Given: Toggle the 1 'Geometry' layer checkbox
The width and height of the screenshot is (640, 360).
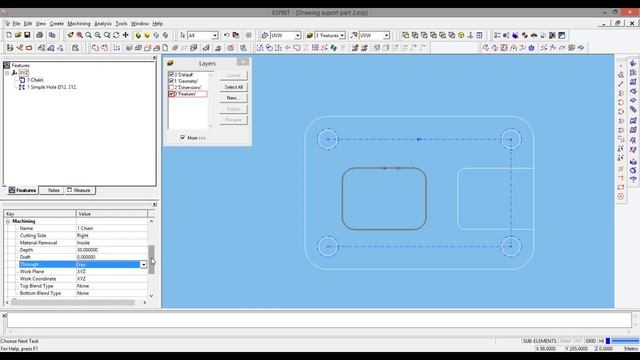Looking at the screenshot, I should (x=171, y=81).
